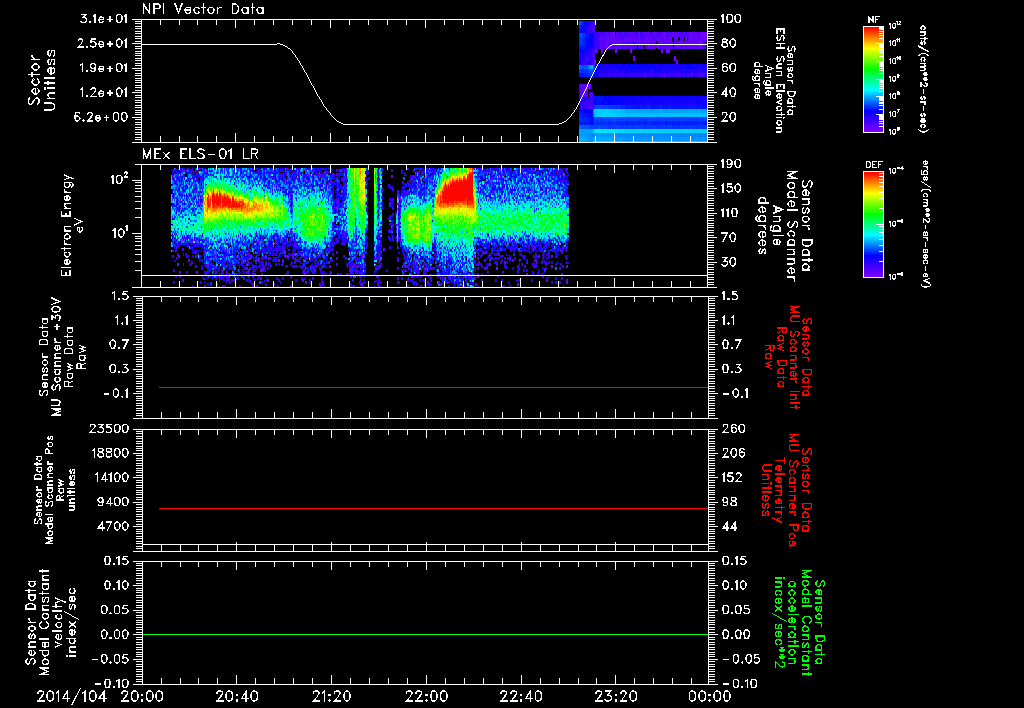Click the red line in Scanner Pos panel

point(434,508)
